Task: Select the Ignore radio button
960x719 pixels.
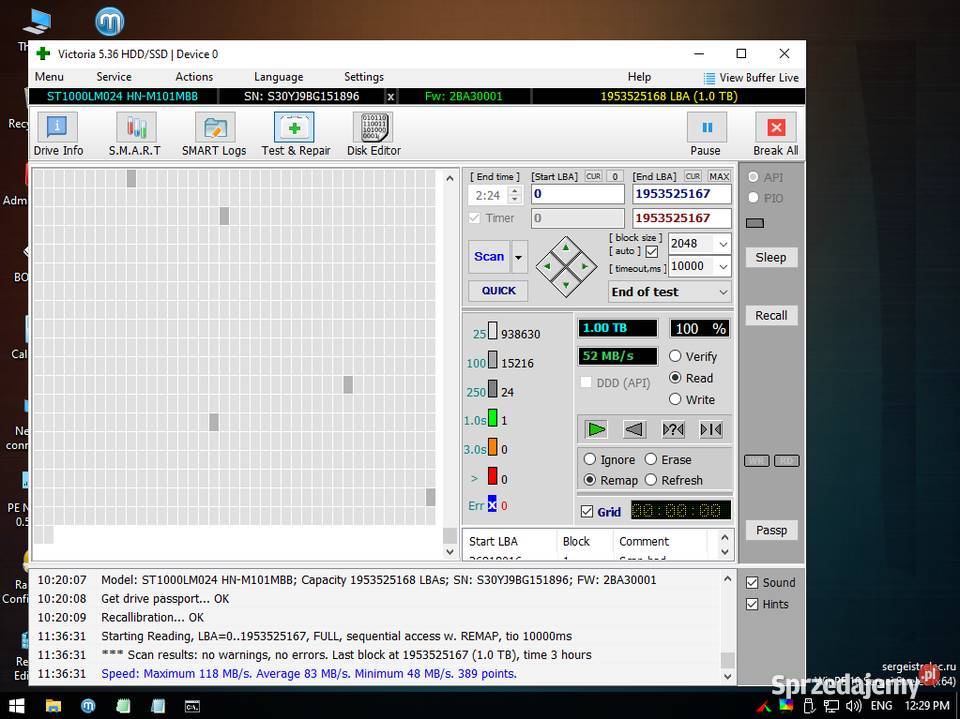Action: pos(589,459)
